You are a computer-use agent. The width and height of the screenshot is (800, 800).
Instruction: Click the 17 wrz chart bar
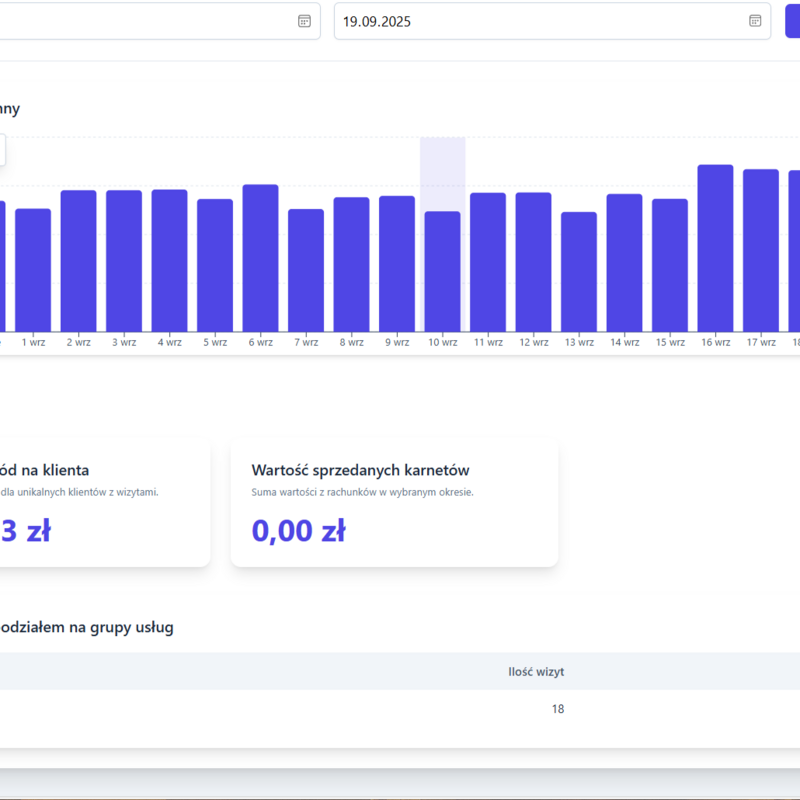pos(761,250)
